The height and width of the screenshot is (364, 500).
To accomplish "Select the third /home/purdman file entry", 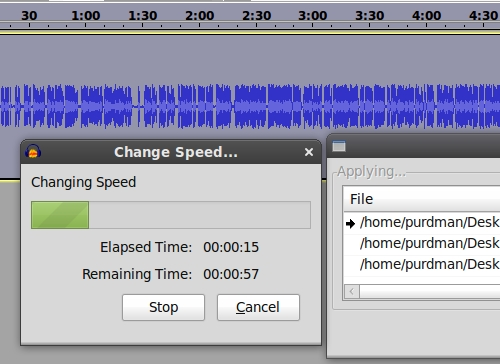I will pos(422,265).
